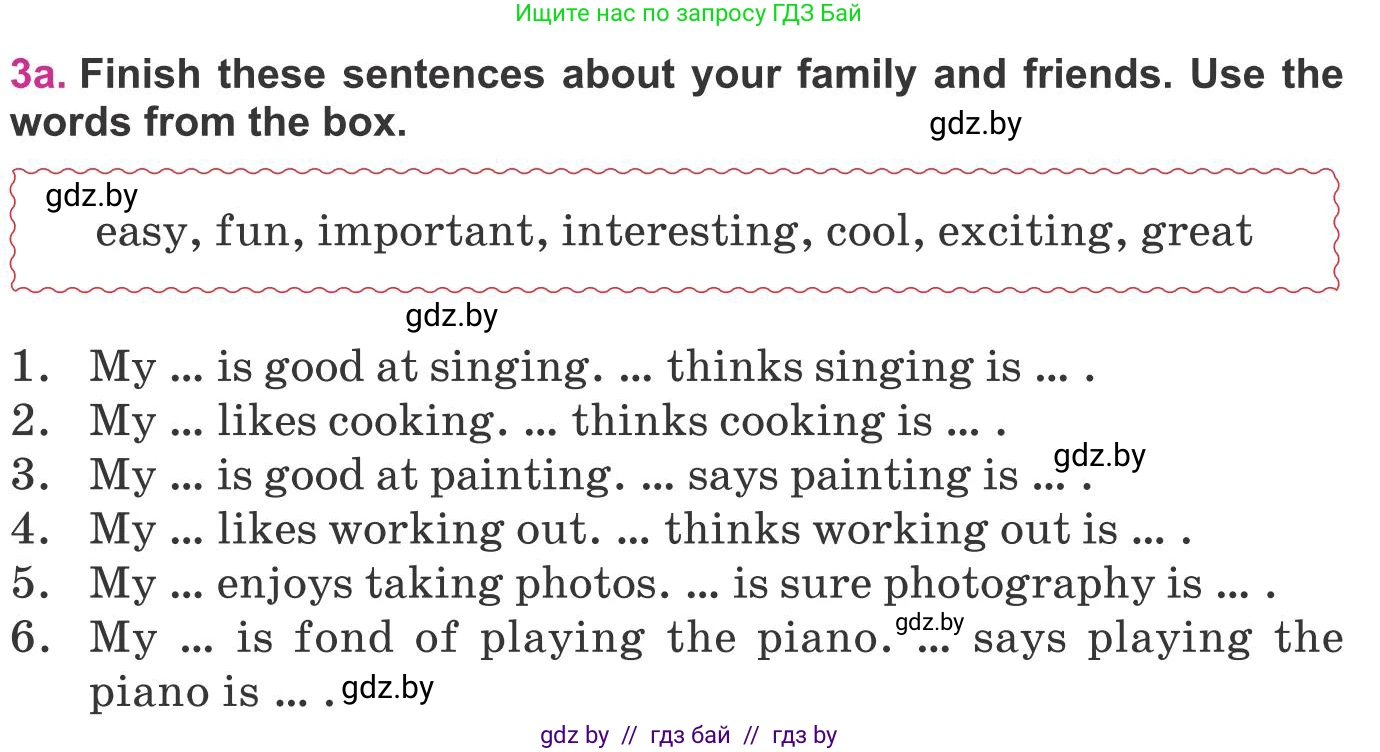Click sentence number "4." in the list
Image resolution: width=1380 pixels, height=752 pixels.
(x=32, y=529)
